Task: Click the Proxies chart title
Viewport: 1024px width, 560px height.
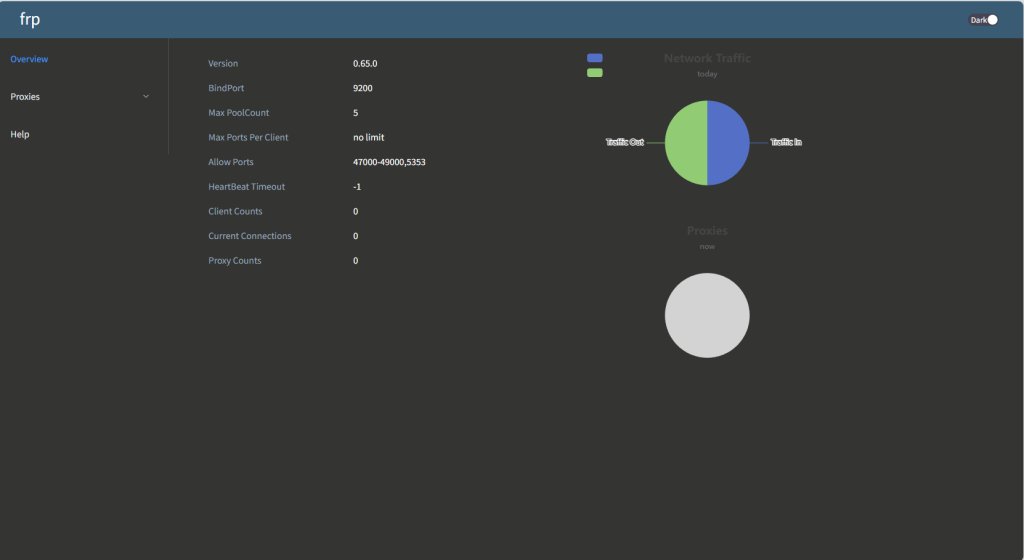Action: point(707,231)
